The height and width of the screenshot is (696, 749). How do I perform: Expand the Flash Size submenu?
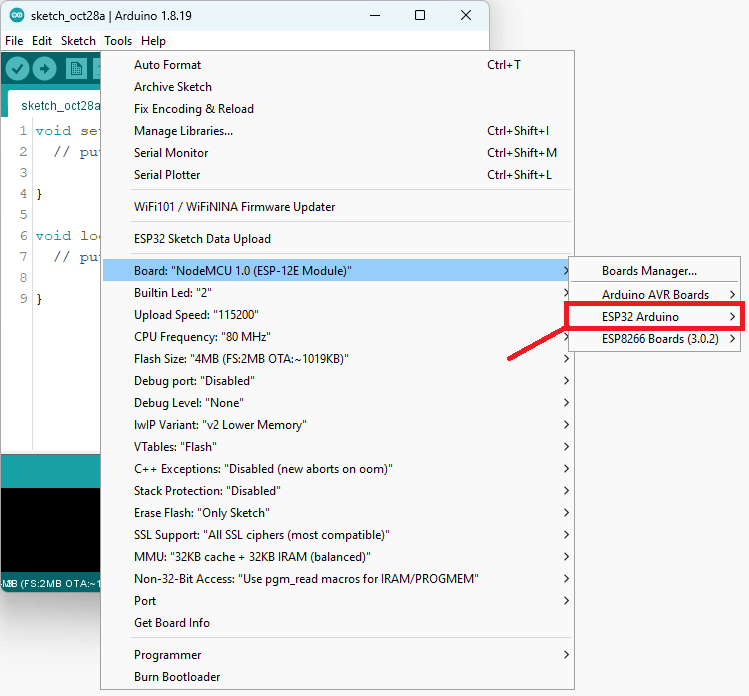click(x=337, y=358)
